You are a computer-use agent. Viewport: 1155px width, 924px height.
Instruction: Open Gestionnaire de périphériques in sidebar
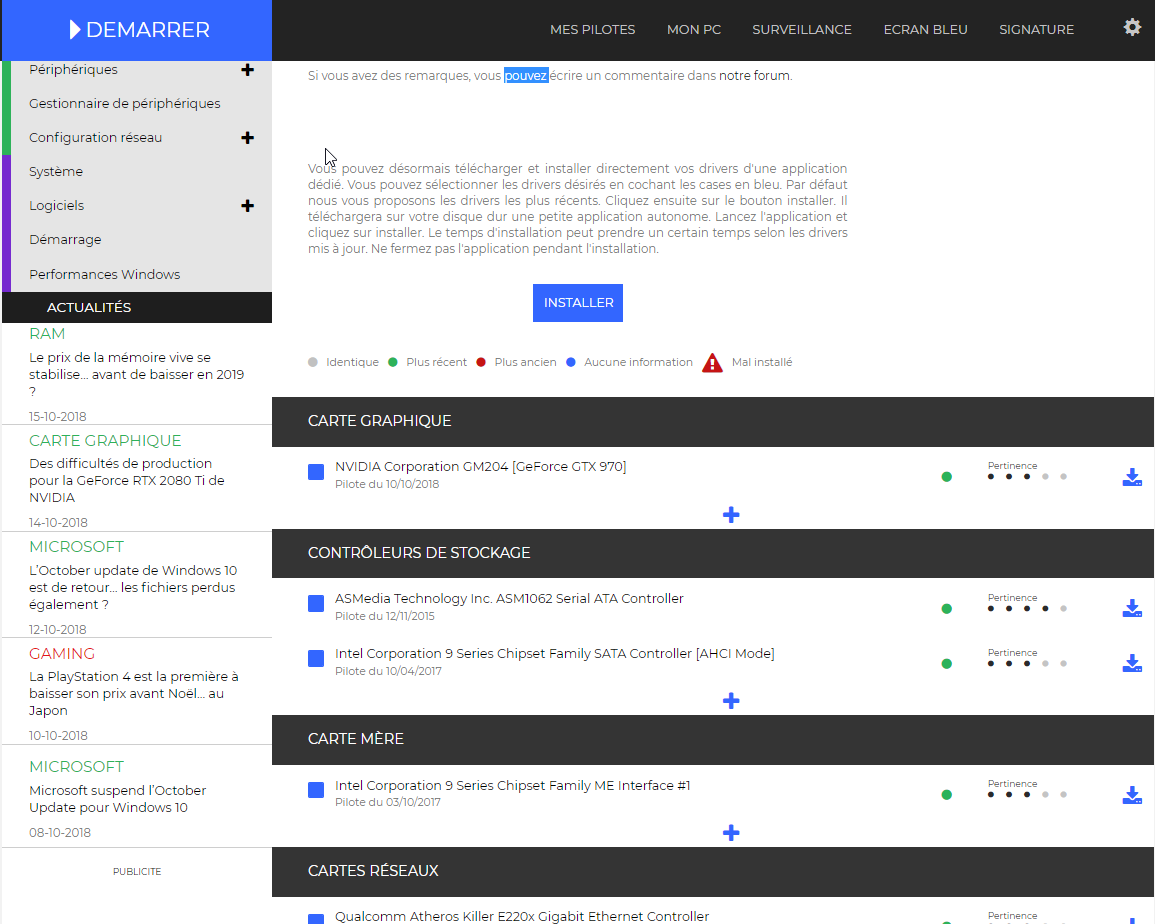tap(124, 104)
